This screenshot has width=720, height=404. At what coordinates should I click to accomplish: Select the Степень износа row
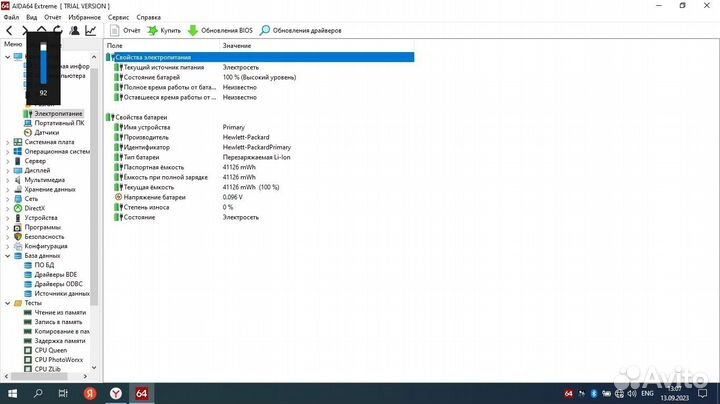point(259,207)
